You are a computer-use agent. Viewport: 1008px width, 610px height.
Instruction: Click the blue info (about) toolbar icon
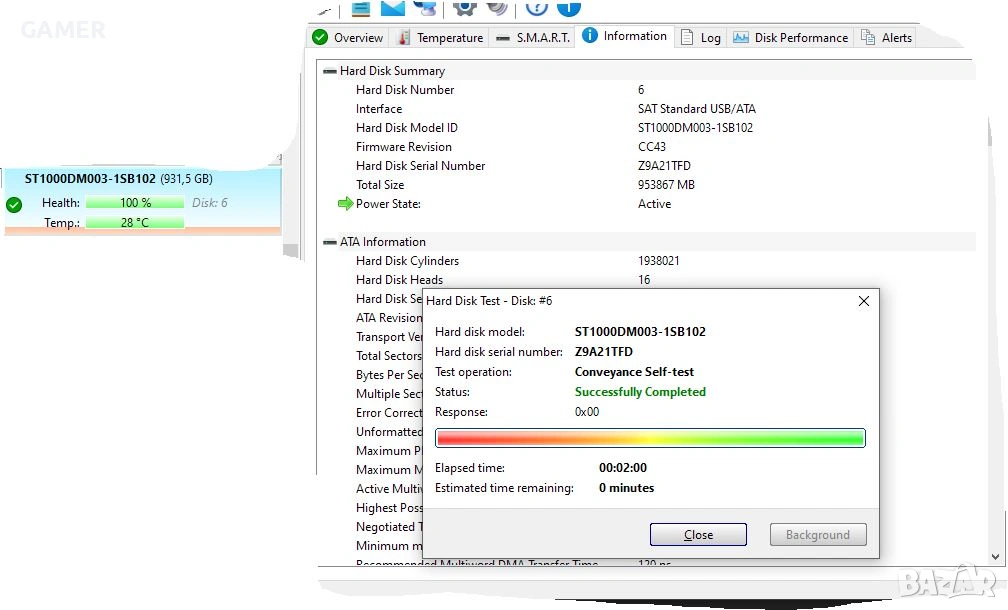coord(568,7)
